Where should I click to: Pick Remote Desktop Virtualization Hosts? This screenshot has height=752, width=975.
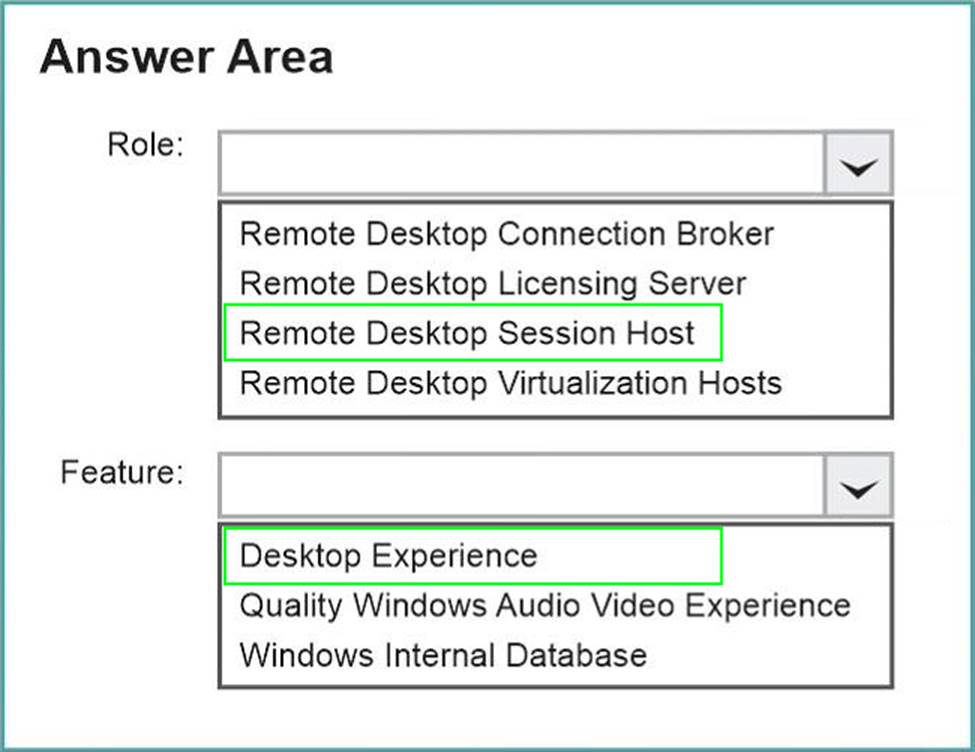click(x=511, y=381)
